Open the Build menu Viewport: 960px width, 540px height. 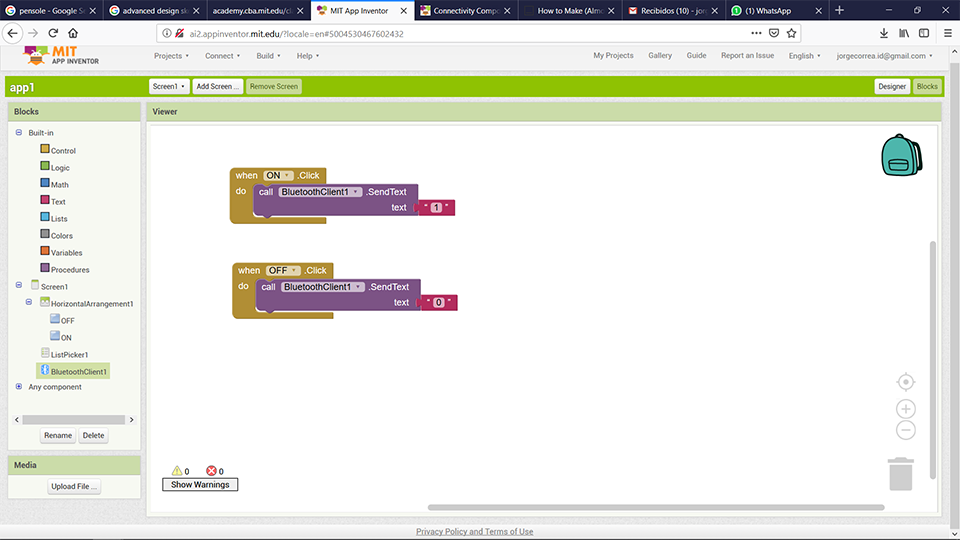(x=268, y=56)
